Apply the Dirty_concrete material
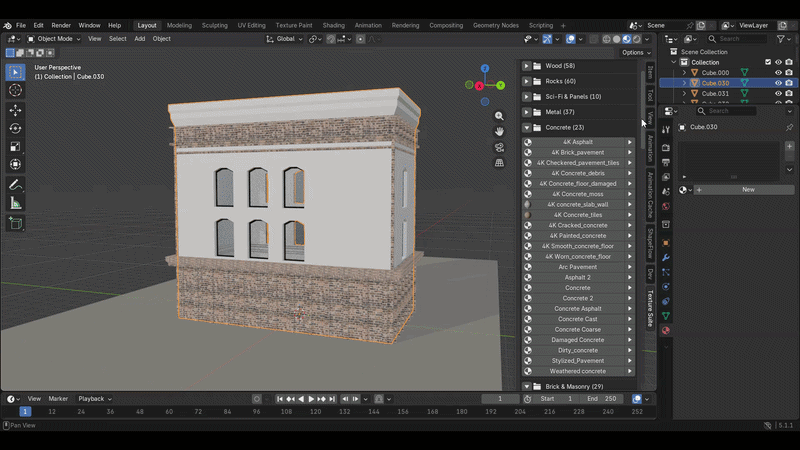 click(x=578, y=351)
